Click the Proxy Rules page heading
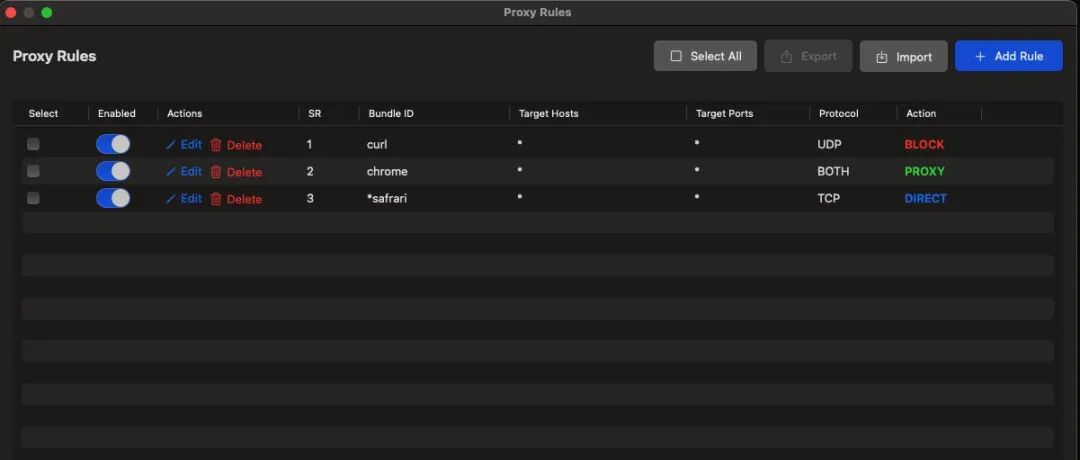 tap(54, 56)
